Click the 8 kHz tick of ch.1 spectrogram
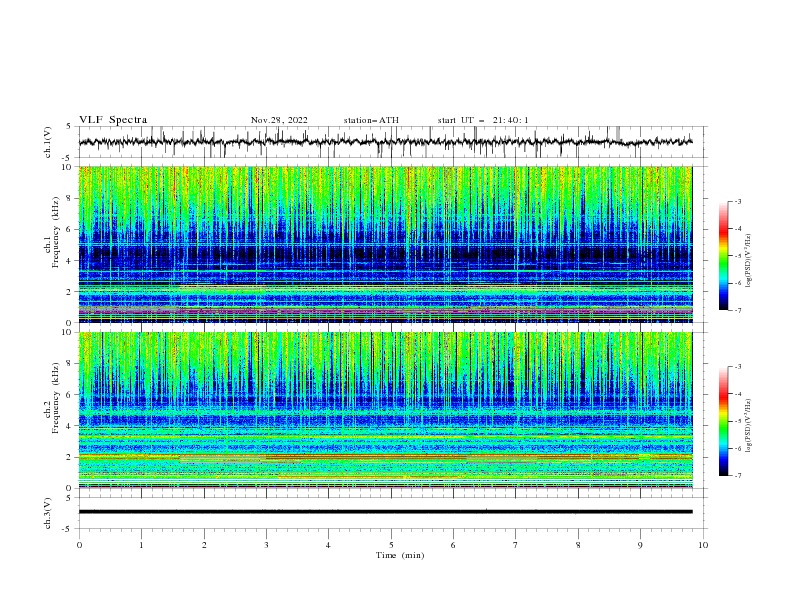Viewport: 792px width, 612px height. [70, 198]
